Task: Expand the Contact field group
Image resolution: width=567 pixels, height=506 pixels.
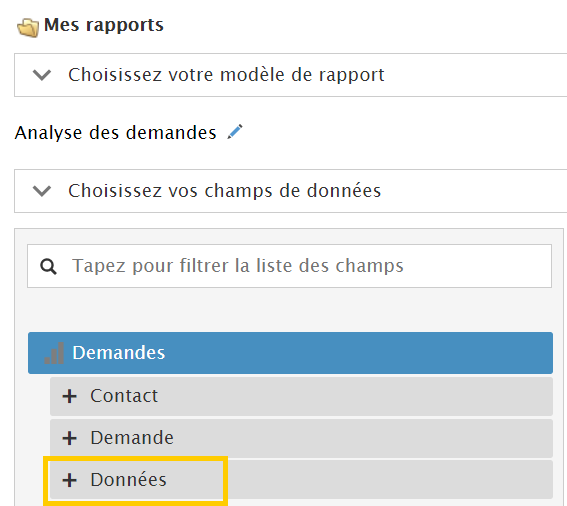Action: (301, 396)
